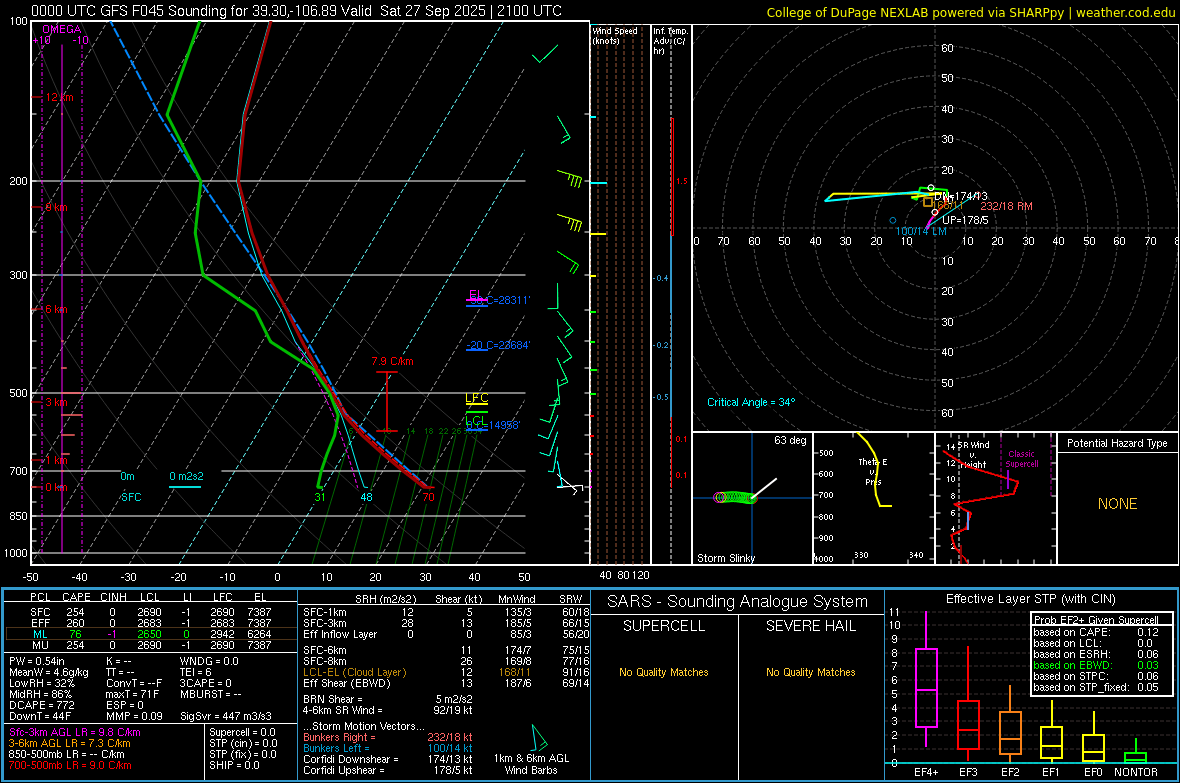Click the DownT = 44F value
The width and height of the screenshot is (1180, 783).
(x=39, y=716)
